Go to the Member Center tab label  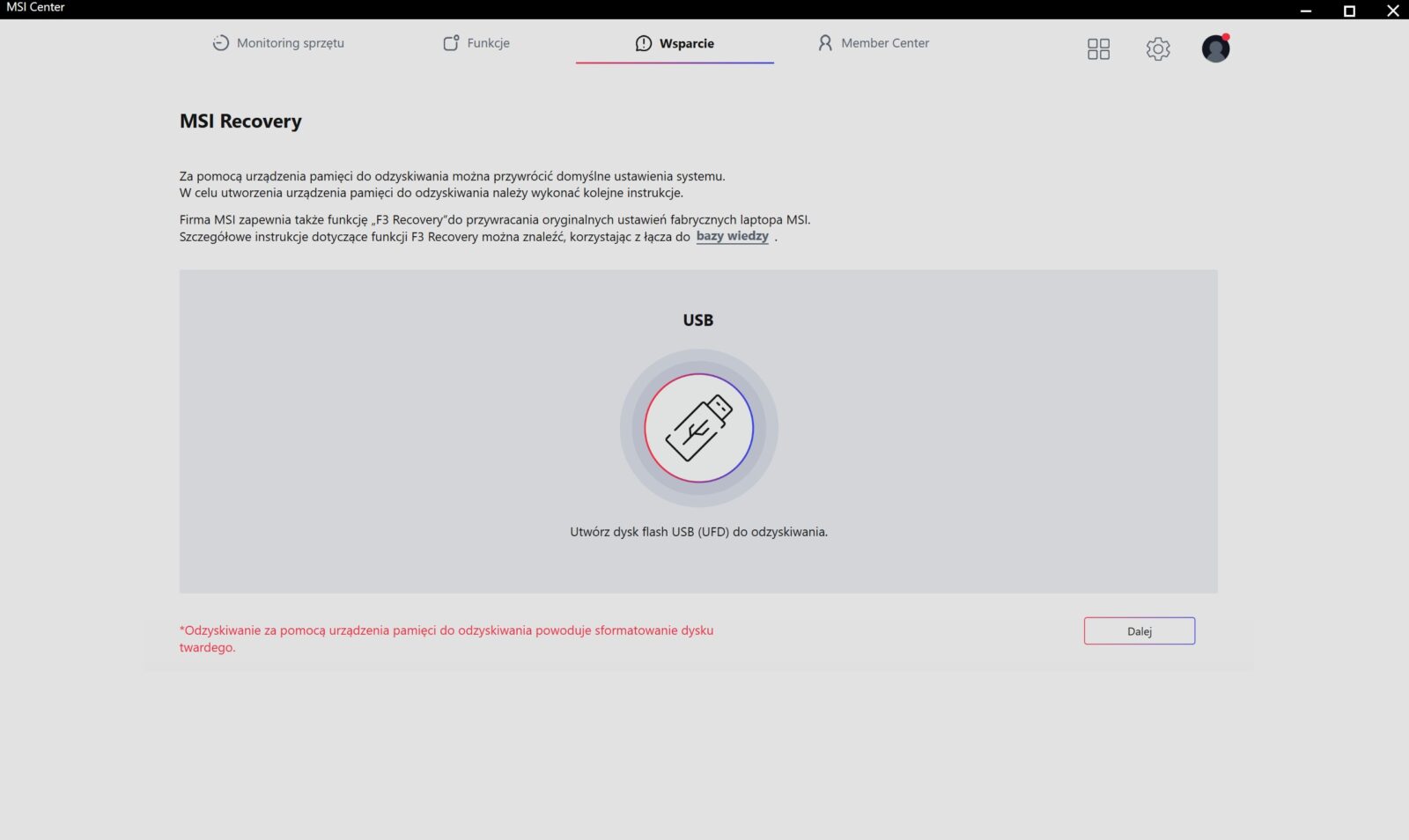[884, 43]
